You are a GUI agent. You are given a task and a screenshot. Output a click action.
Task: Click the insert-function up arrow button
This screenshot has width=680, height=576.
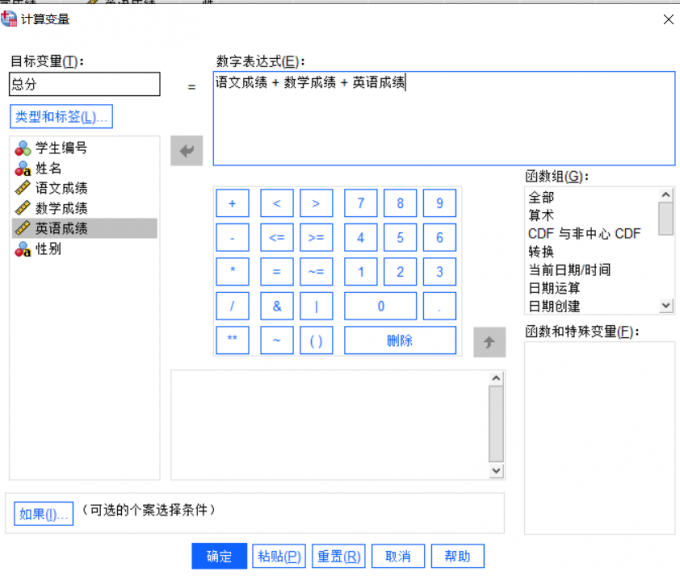pos(489,342)
